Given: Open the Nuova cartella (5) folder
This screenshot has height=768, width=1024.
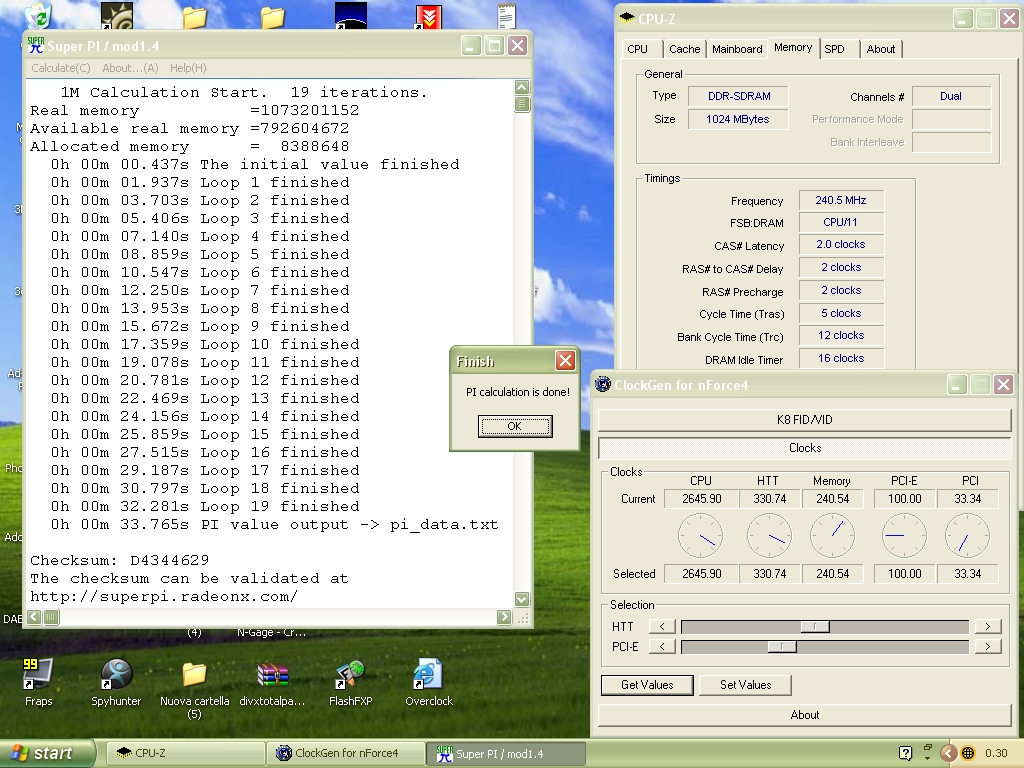Looking at the screenshot, I should coord(195,687).
